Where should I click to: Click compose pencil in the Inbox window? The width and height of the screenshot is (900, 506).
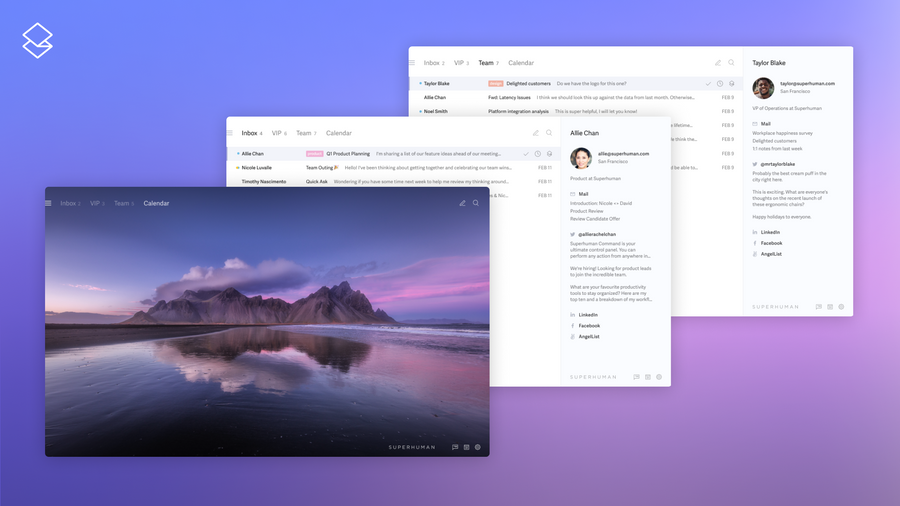(536, 133)
